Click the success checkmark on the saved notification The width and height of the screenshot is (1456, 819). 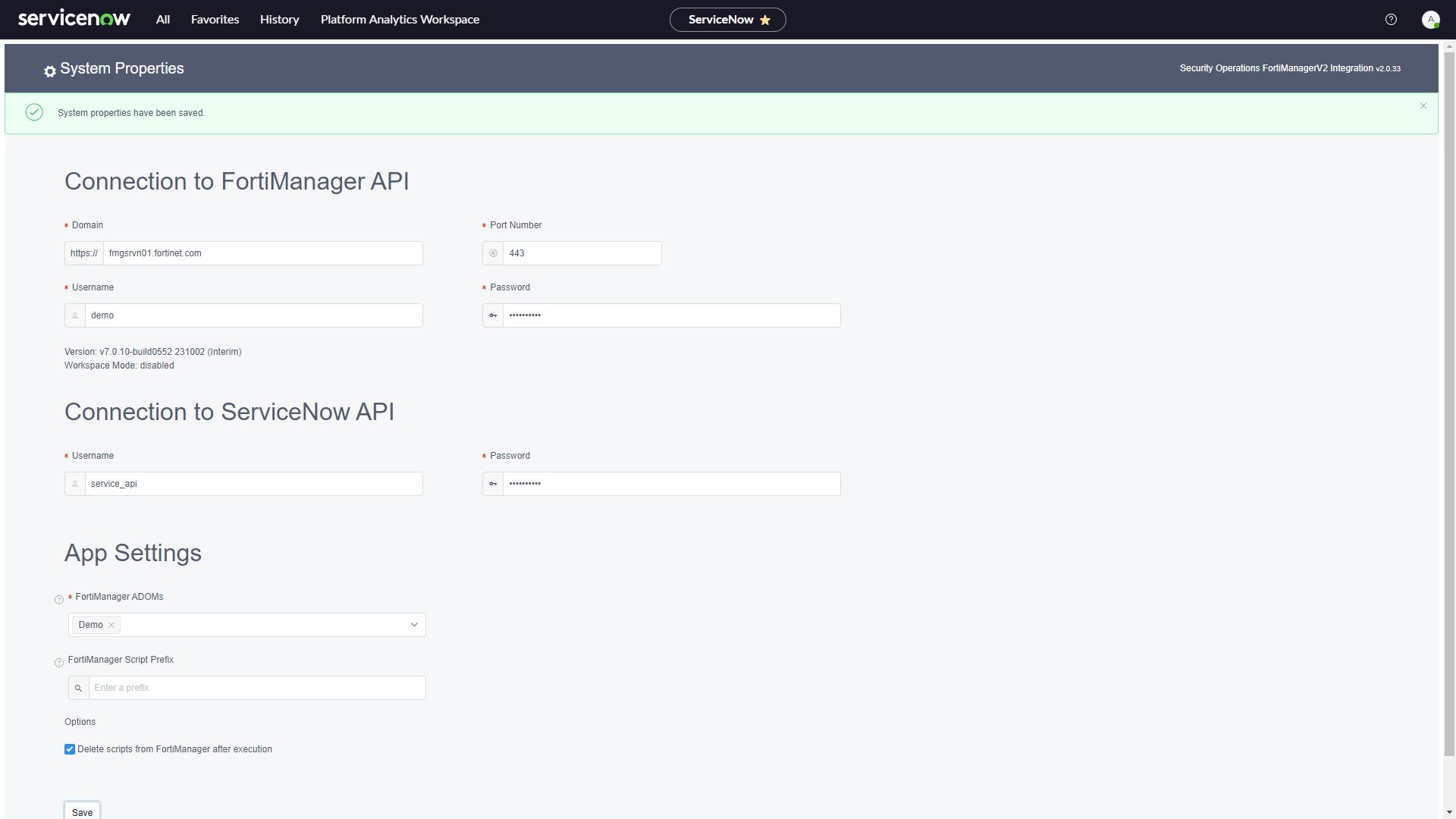(34, 112)
